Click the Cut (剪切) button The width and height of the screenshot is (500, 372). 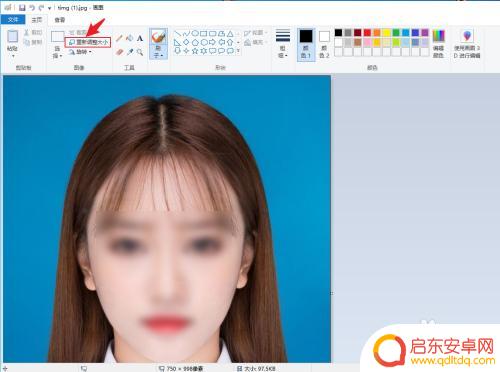pos(33,32)
